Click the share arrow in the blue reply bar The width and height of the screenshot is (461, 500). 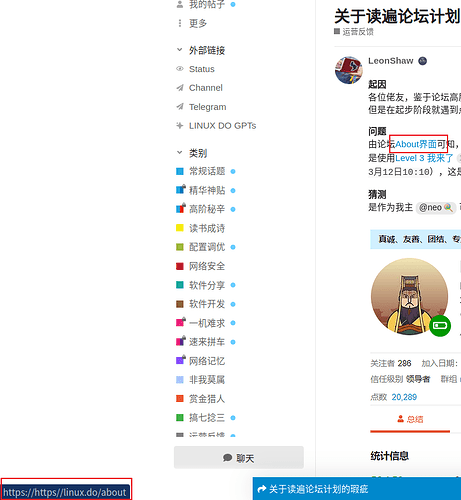click(262, 489)
